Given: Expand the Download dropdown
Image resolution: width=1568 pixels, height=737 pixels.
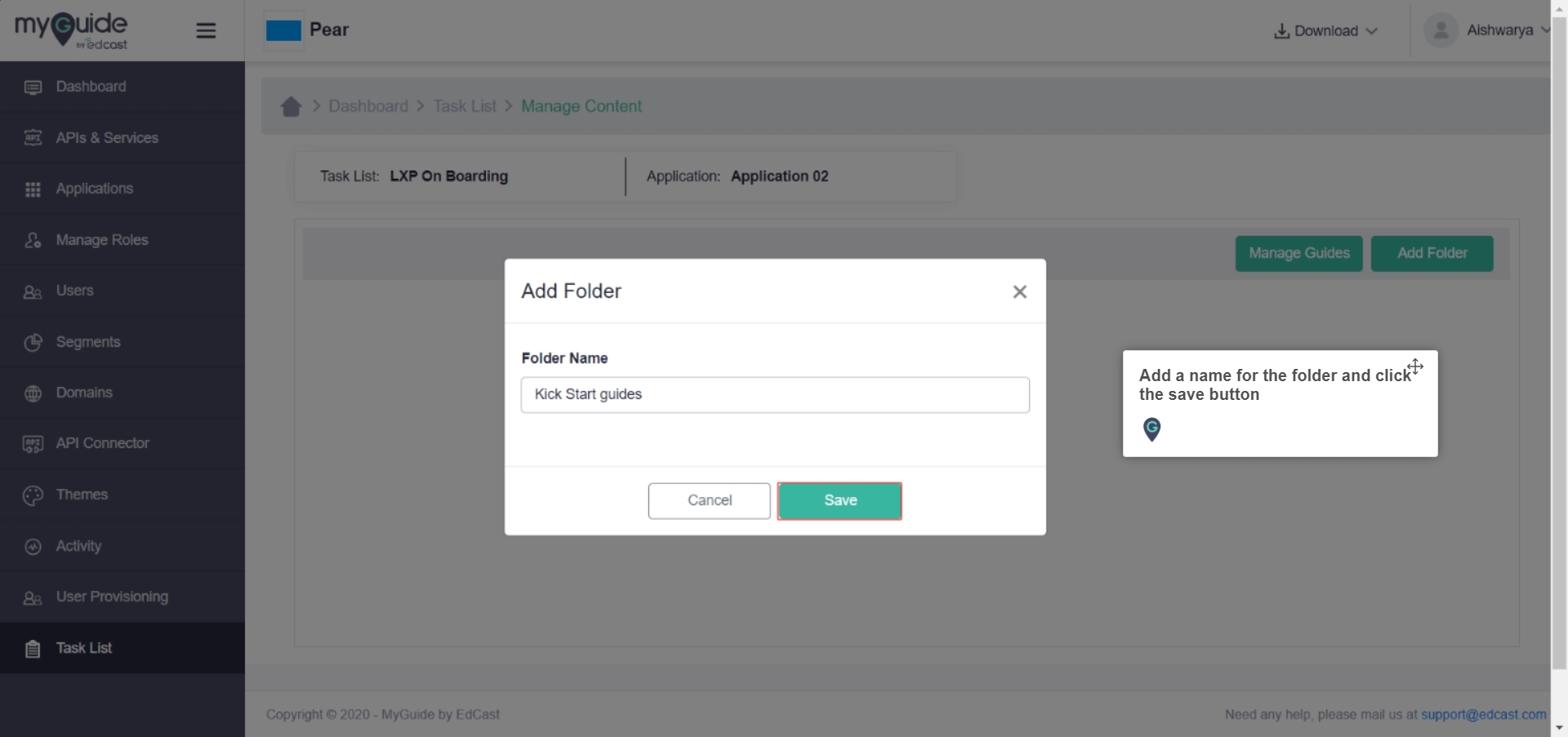Looking at the screenshot, I should click(x=1325, y=31).
